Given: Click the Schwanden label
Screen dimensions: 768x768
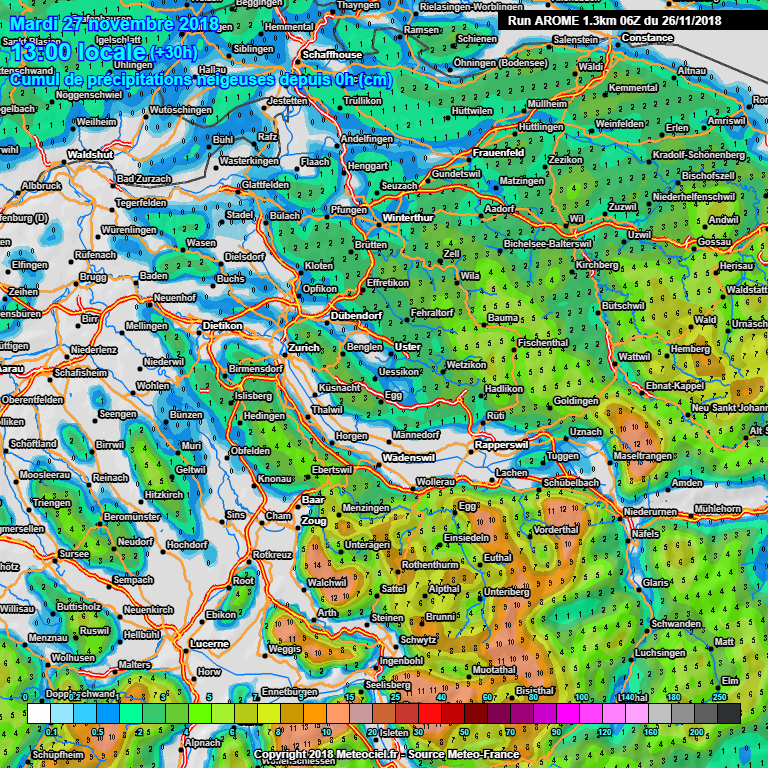Looking at the screenshot, I should [x=676, y=624].
